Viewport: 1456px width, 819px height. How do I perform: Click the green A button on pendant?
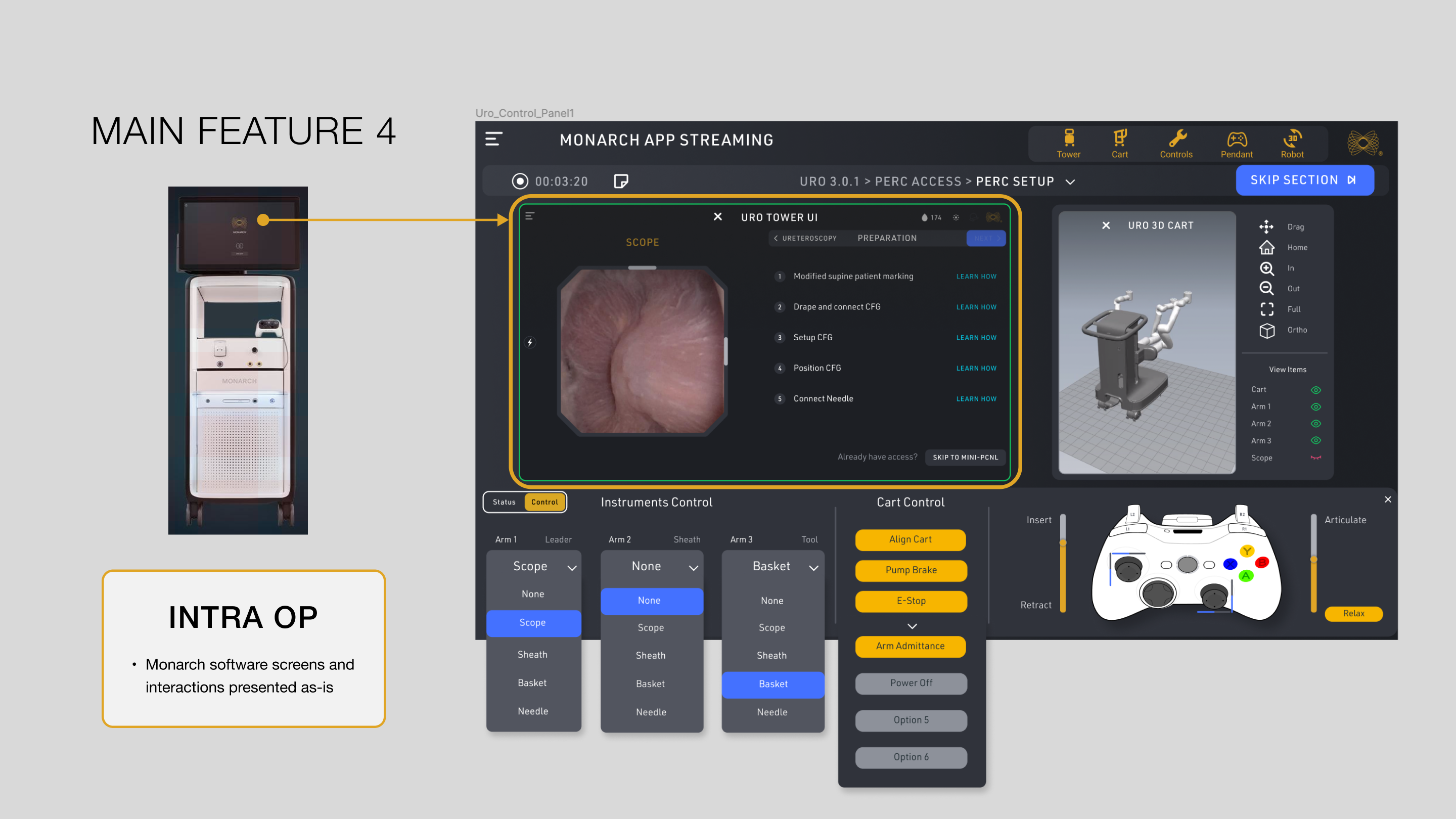(1245, 575)
